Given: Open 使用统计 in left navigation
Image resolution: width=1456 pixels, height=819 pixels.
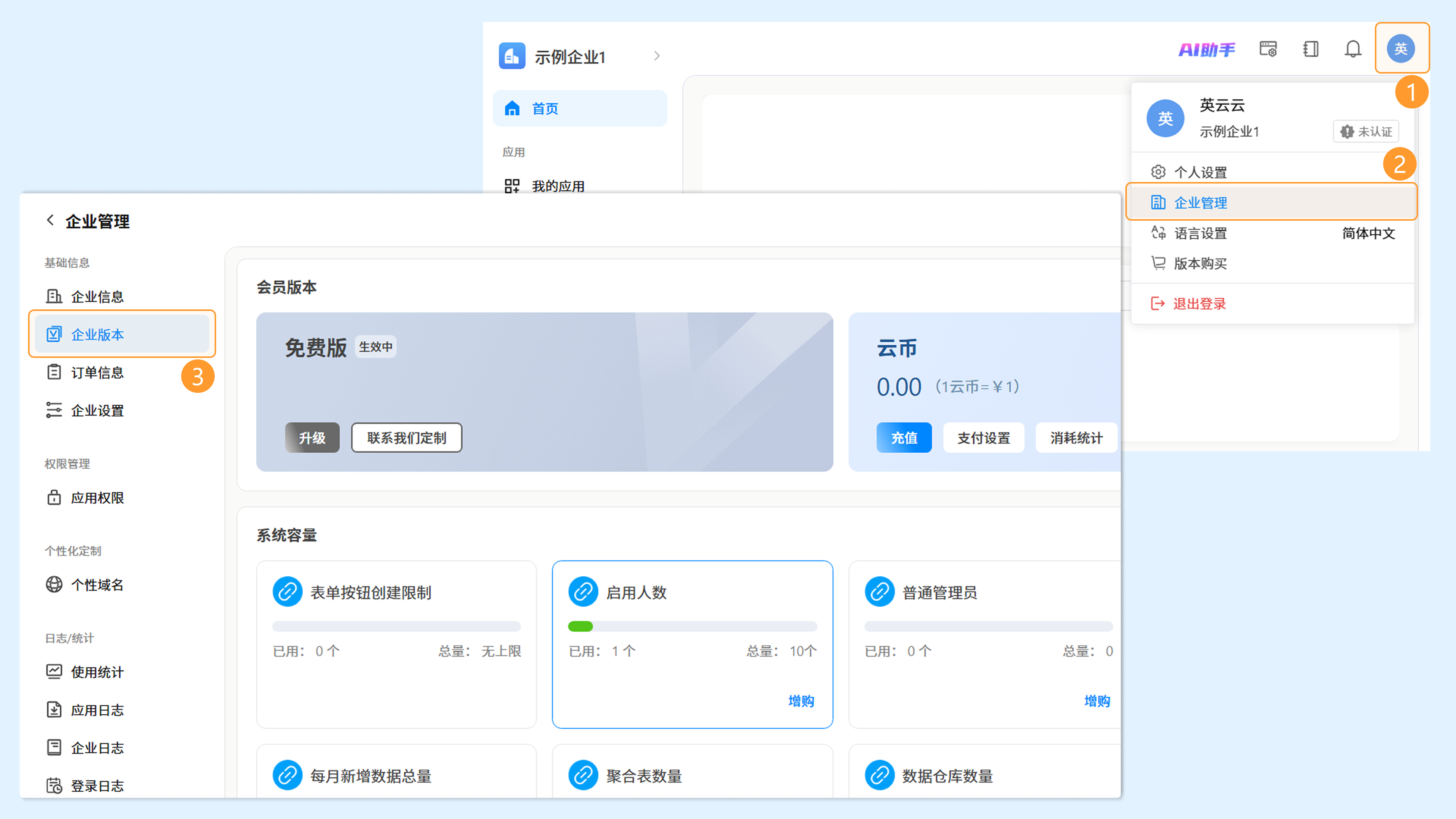Looking at the screenshot, I should 121,672.
